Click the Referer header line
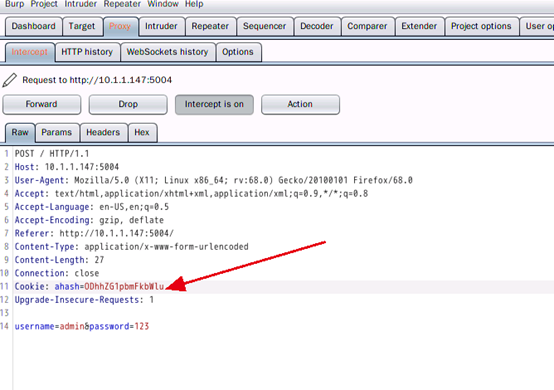 click(x=94, y=234)
